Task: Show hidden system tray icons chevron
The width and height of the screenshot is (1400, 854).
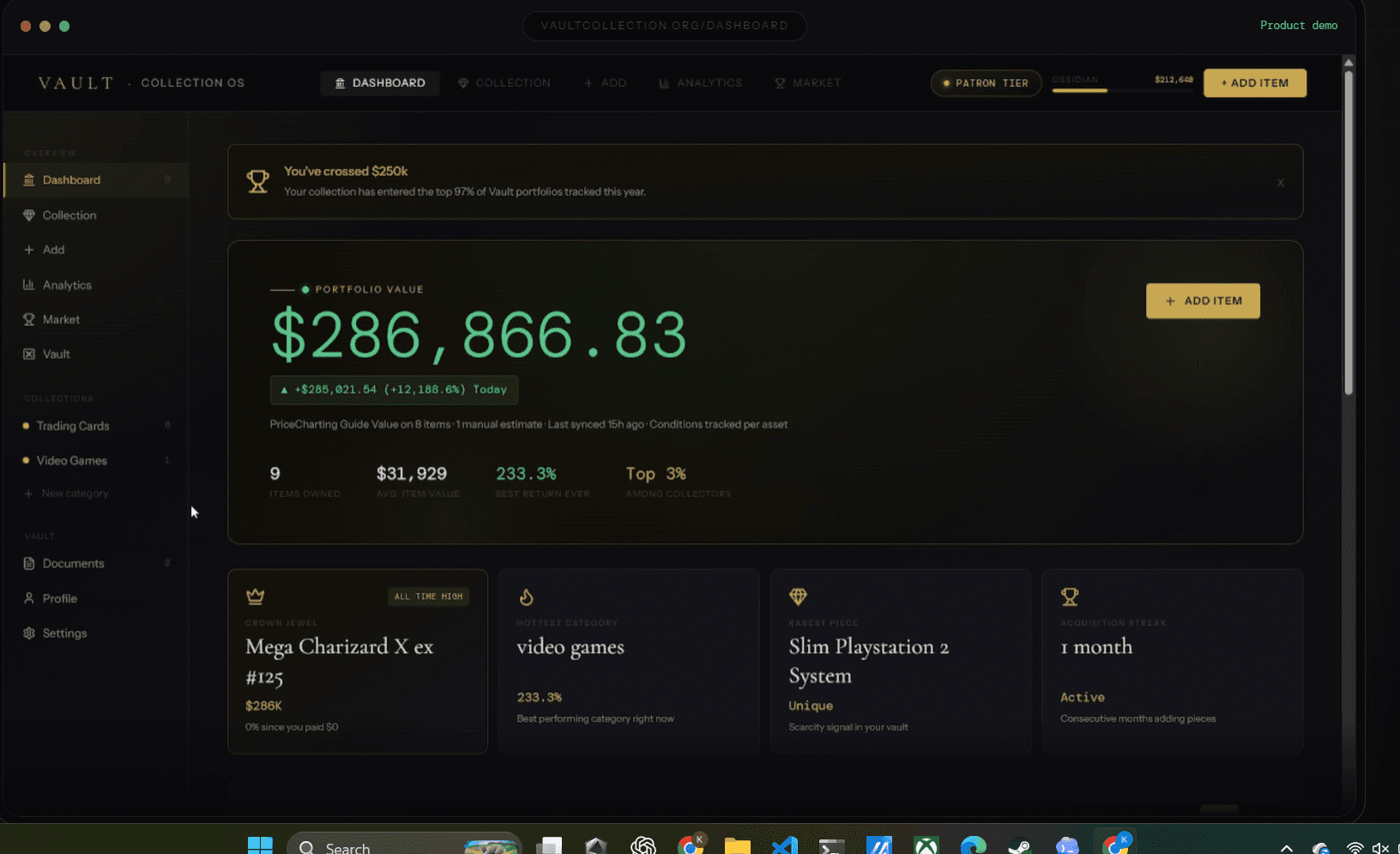Action: pos(1287,848)
